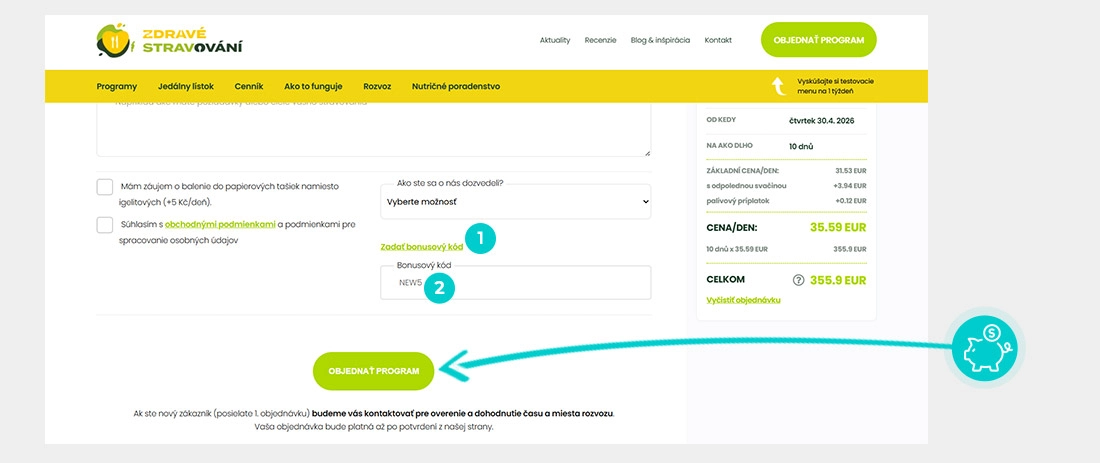This screenshot has height=463, width=1100.
Task: Click the 'čtvrtek 30.4. 2026' start date
Action: coord(821,121)
